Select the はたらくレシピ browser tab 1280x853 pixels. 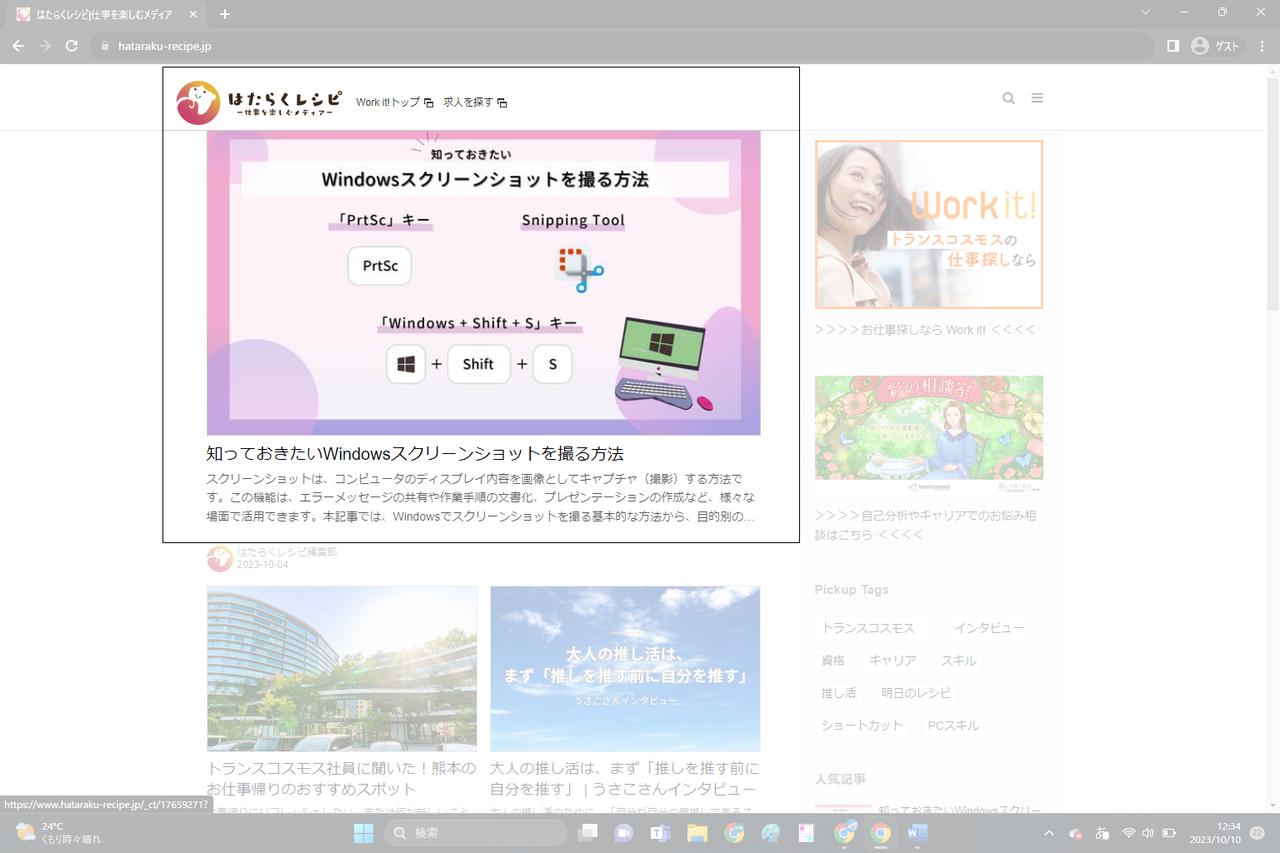(x=104, y=15)
